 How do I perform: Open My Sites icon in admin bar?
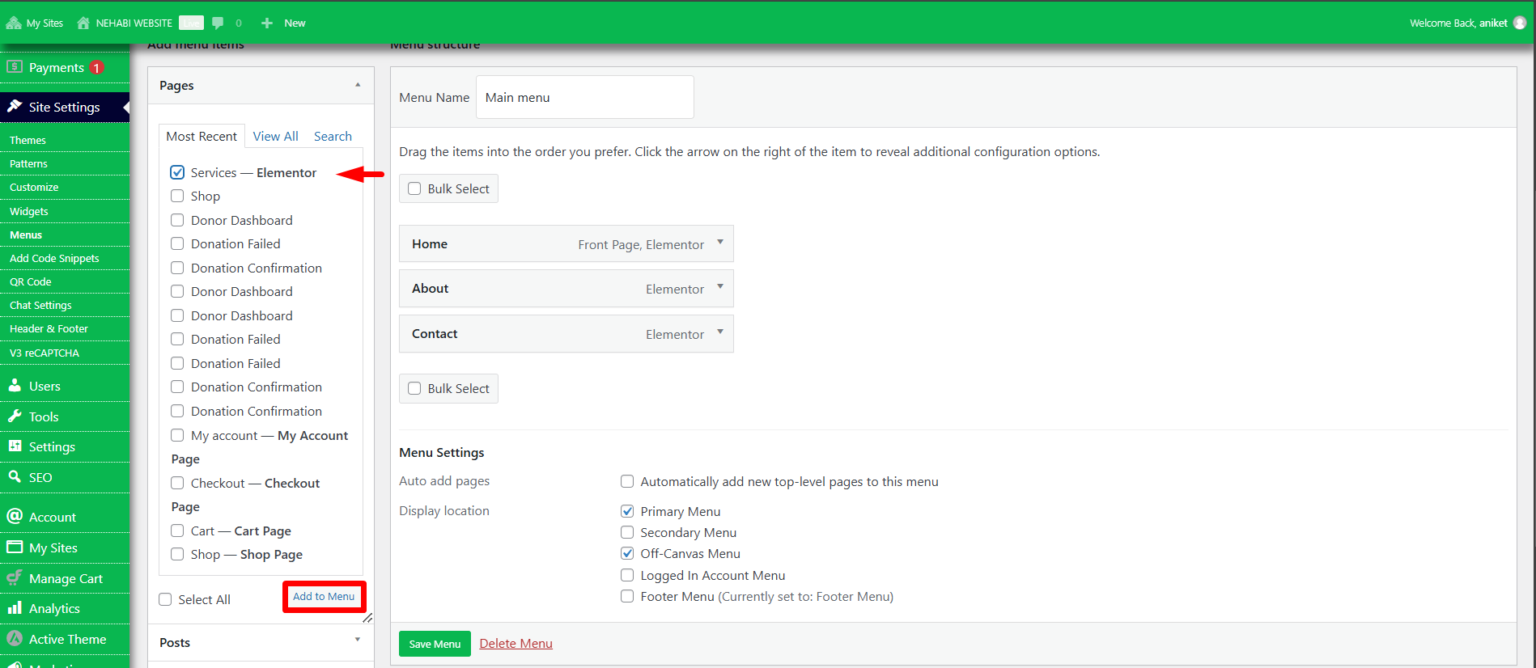[14, 22]
